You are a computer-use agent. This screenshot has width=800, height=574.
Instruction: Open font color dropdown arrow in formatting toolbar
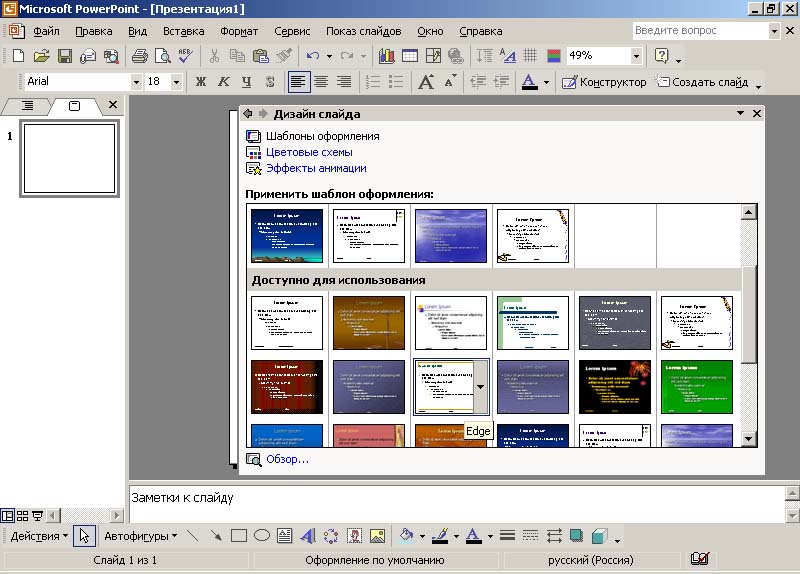click(546, 82)
